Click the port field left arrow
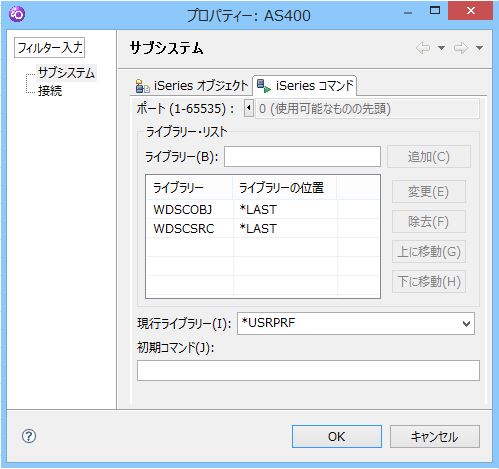The image size is (499, 469). click(249, 108)
